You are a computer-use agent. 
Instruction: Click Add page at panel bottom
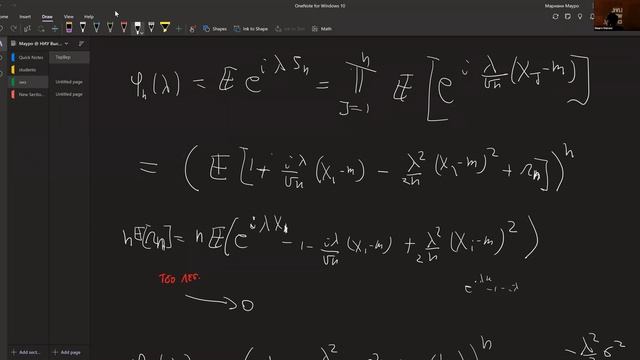pyautogui.click(x=67, y=352)
